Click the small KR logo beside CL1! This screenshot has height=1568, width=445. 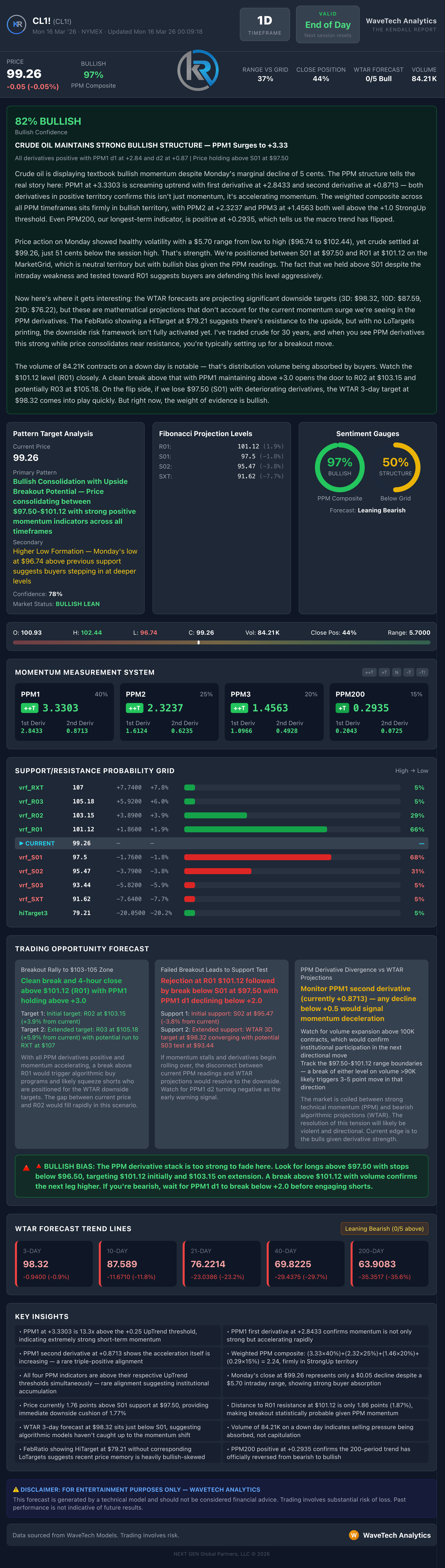click(x=17, y=24)
